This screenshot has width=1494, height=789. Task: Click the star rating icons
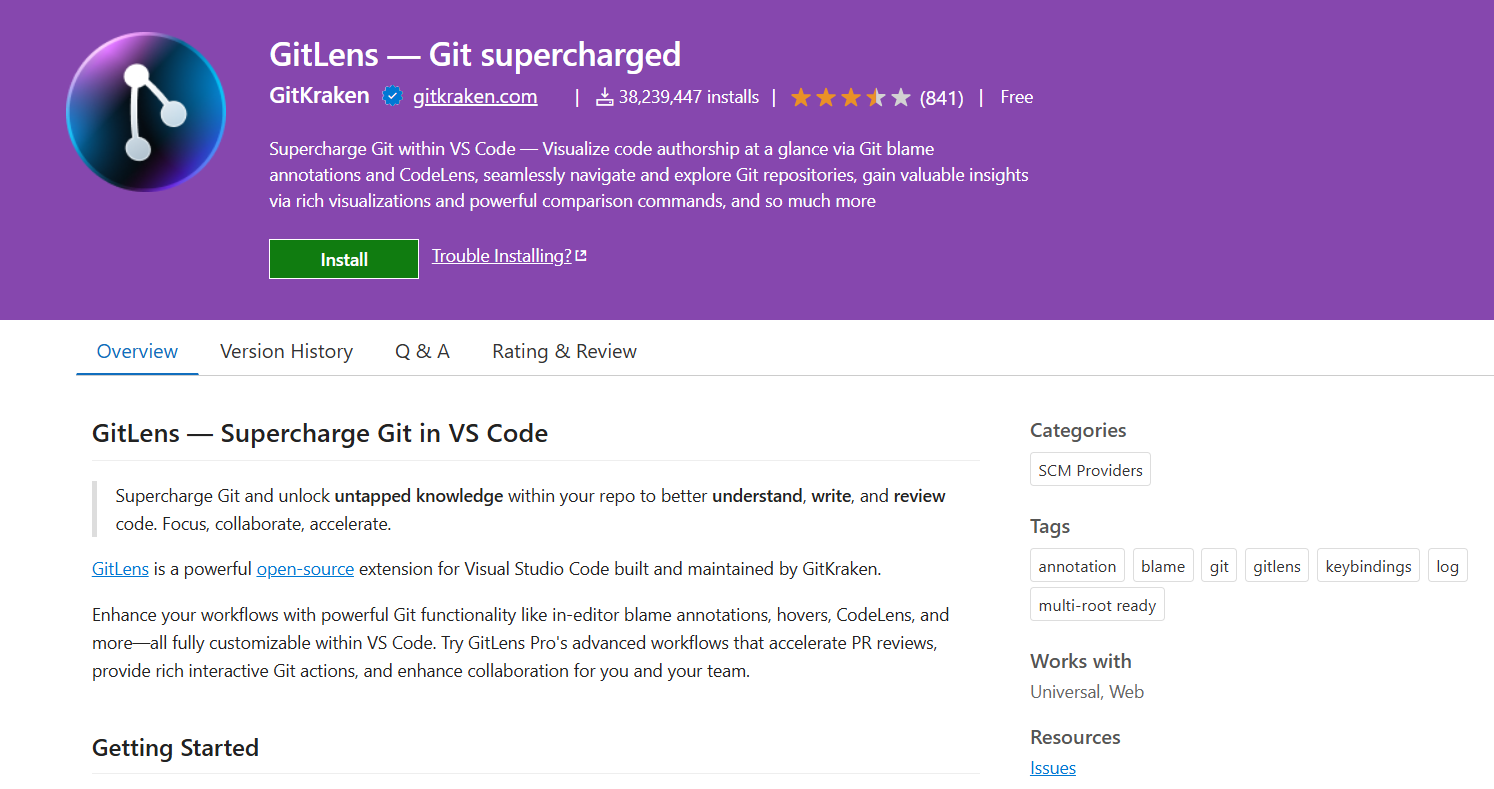850,97
